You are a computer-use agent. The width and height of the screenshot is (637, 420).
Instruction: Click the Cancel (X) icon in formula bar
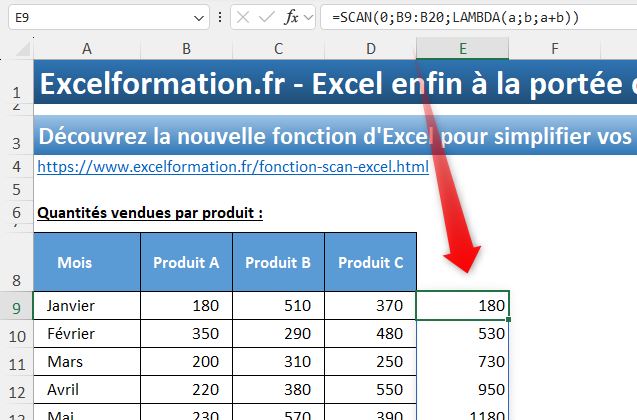(x=244, y=17)
